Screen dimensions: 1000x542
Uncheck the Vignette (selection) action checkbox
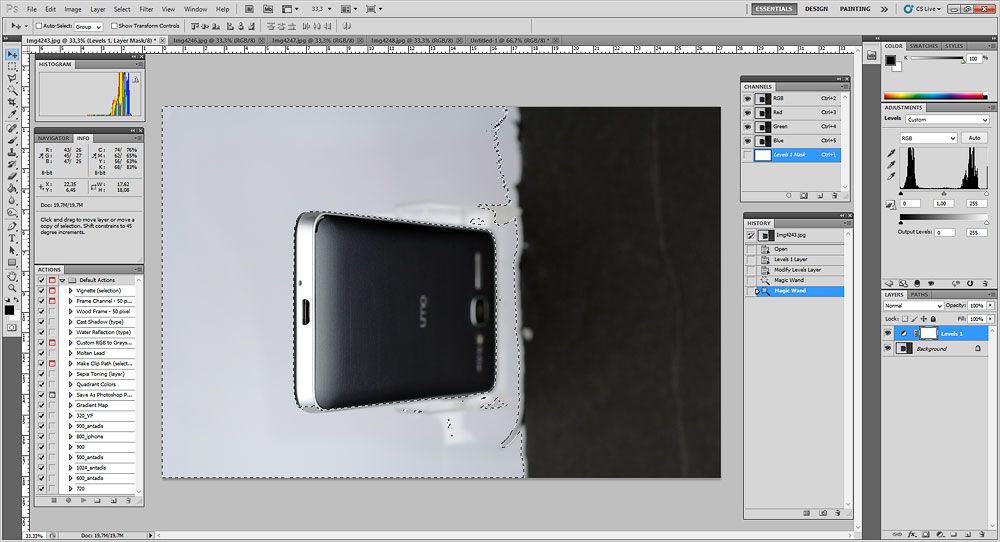[x=41, y=291]
